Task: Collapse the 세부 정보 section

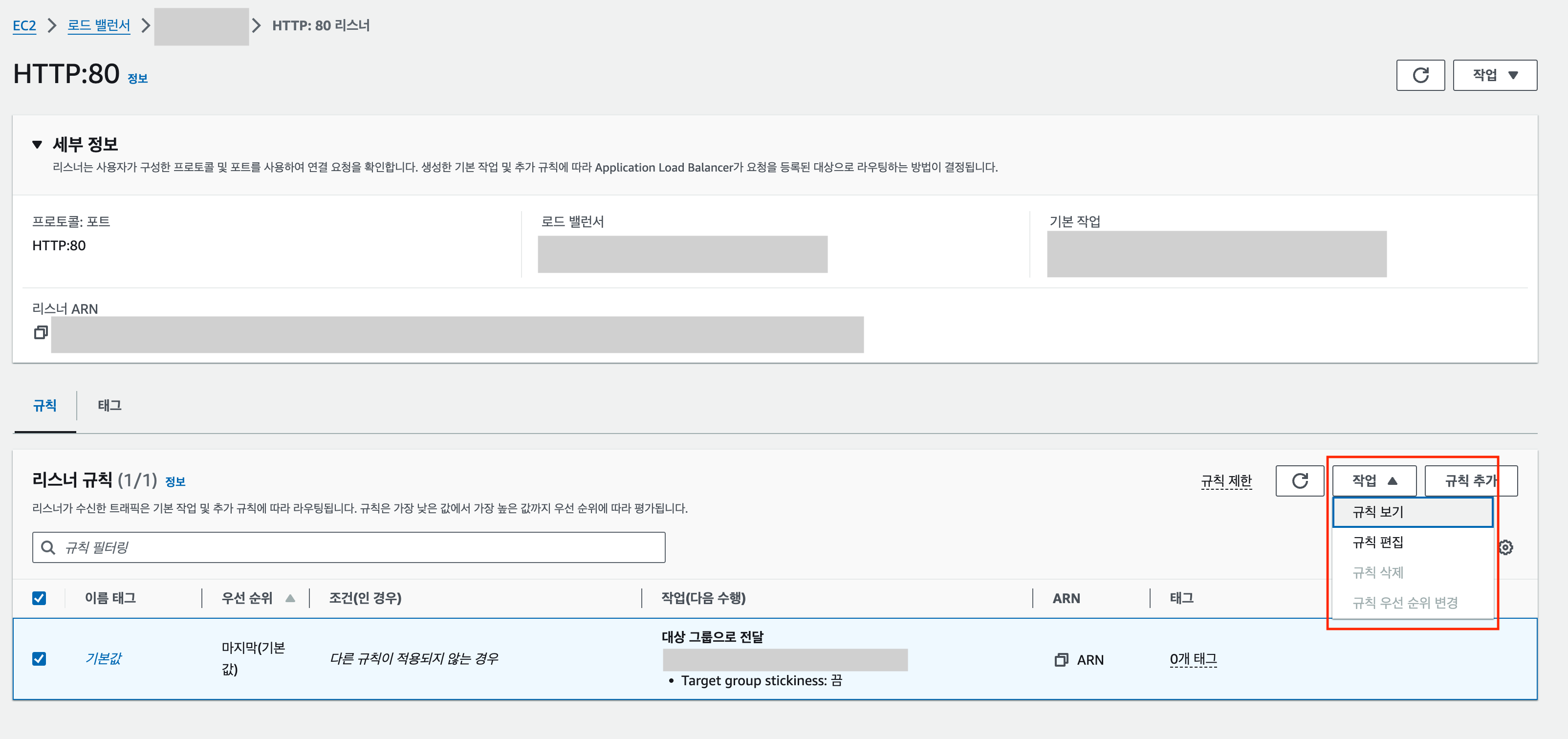Action: (37, 144)
